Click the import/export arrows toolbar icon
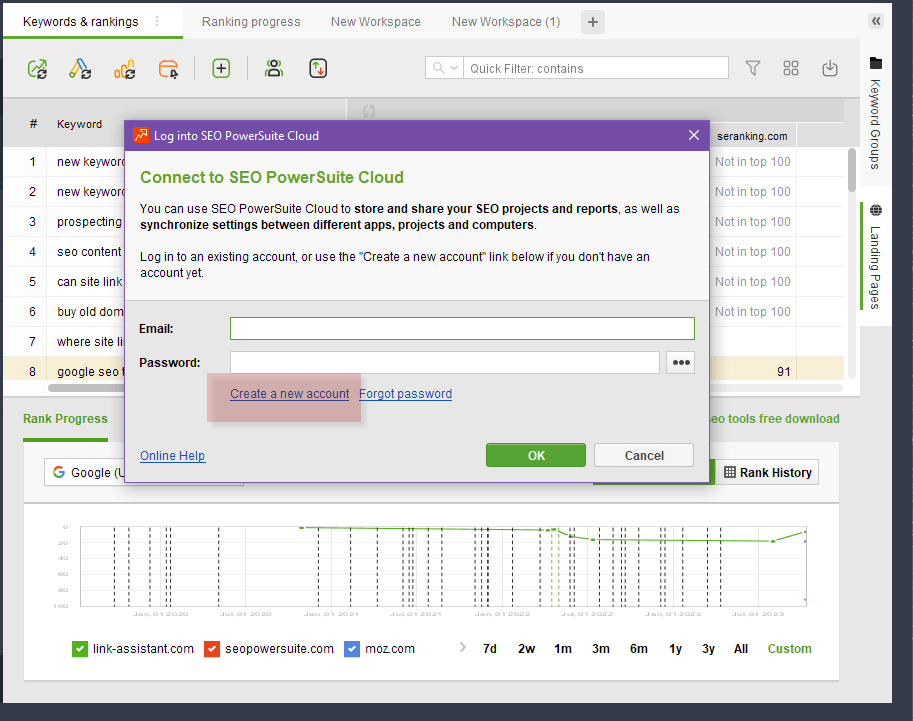Image resolution: width=913 pixels, height=721 pixels. [x=318, y=69]
